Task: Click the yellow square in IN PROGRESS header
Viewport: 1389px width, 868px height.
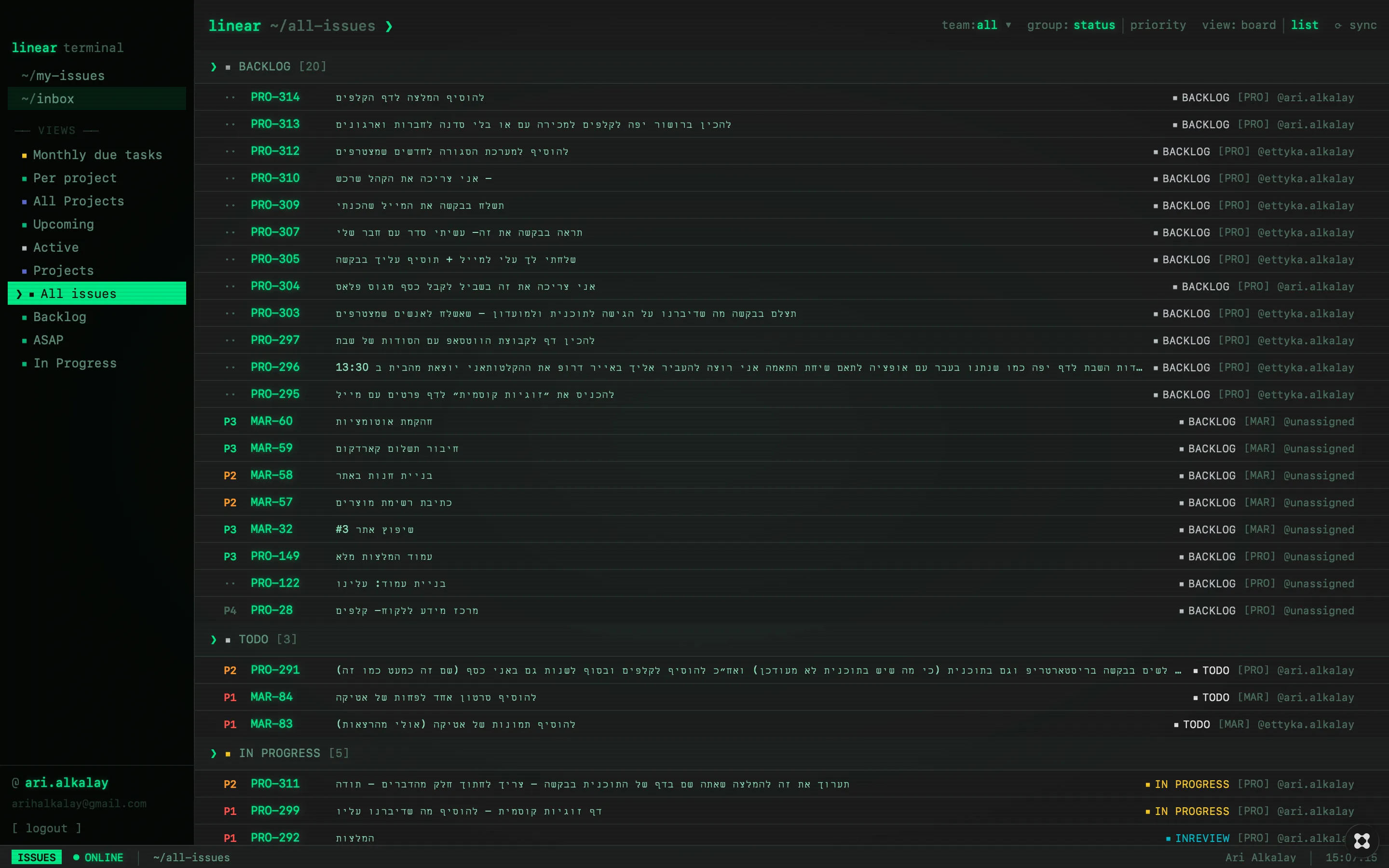Action: [x=228, y=754]
